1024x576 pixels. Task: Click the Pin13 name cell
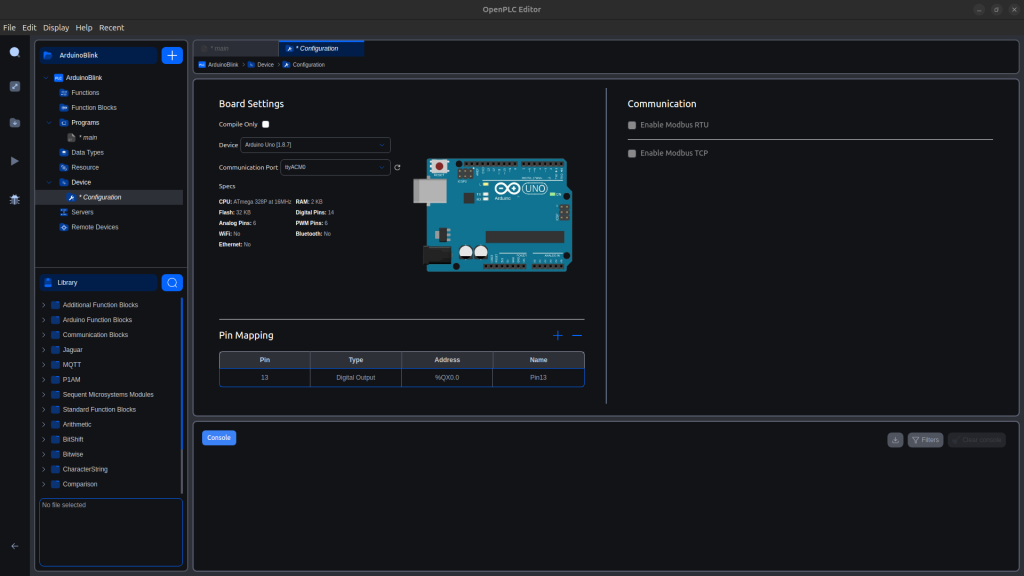point(538,378)
